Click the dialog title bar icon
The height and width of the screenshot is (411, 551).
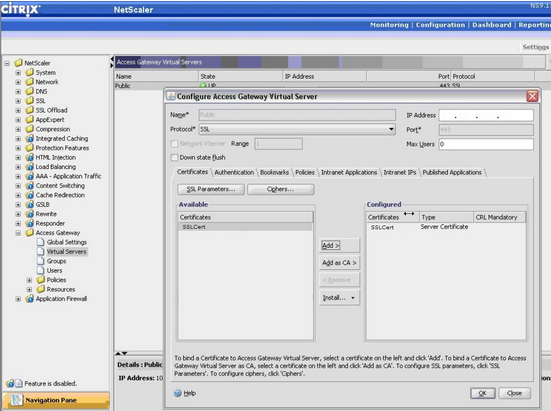coord(171,96)
